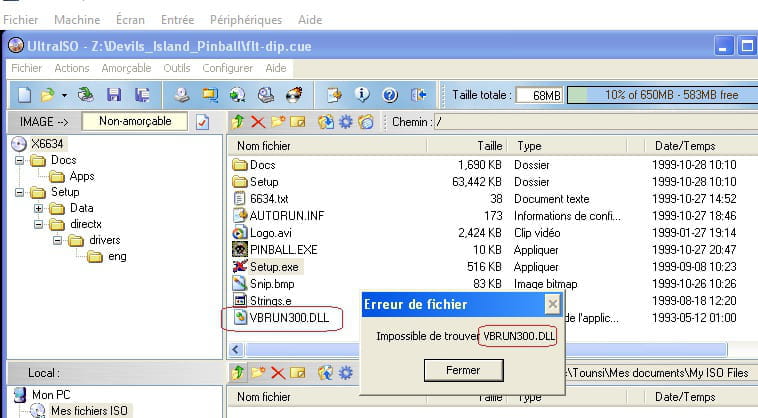758x418 pixels.
Task: Click the image properties document icon in main toolbar
Action: 334,95
